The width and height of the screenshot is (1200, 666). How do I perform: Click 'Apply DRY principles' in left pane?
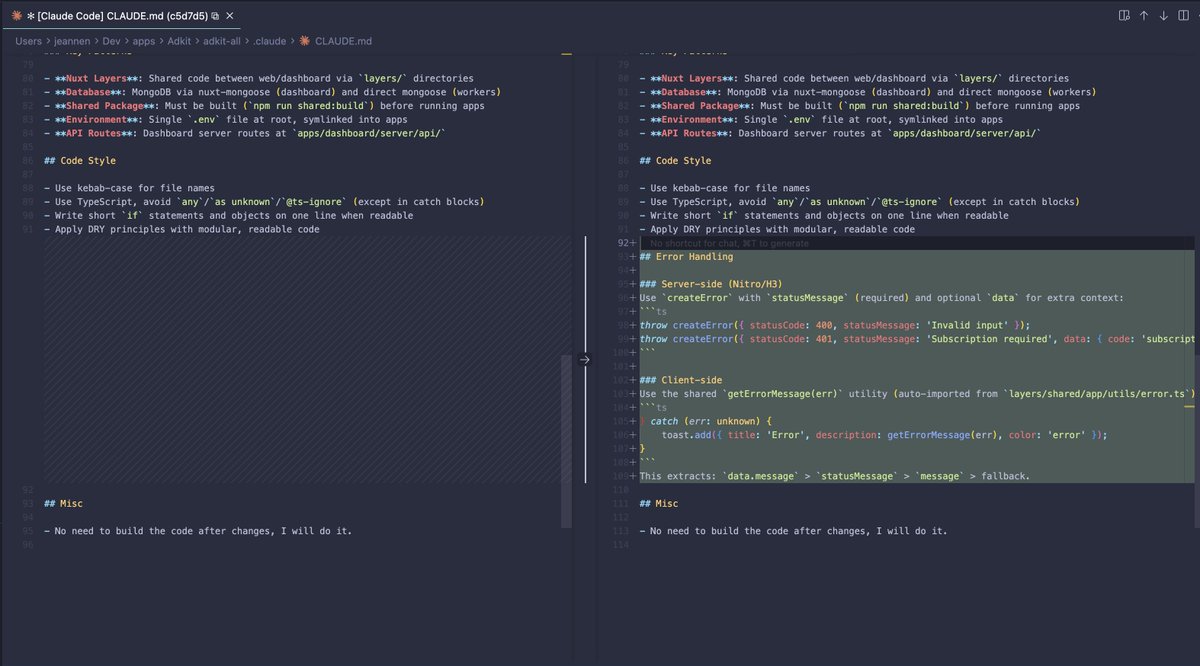[x=182, y=229]
